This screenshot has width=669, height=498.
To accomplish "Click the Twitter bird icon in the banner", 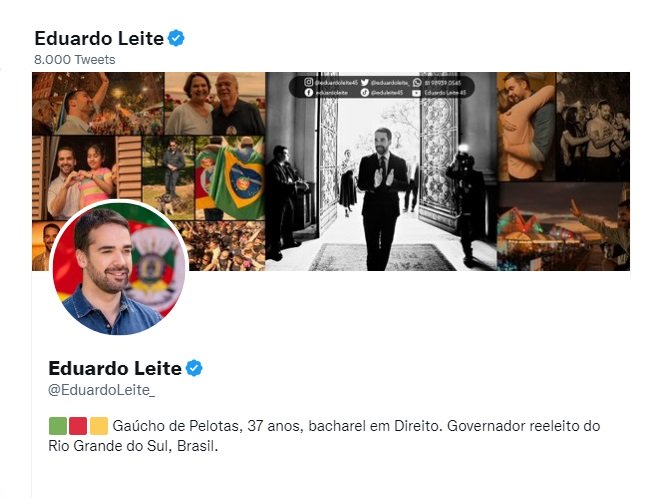I will pyautogui.click(x=364, y=82).
